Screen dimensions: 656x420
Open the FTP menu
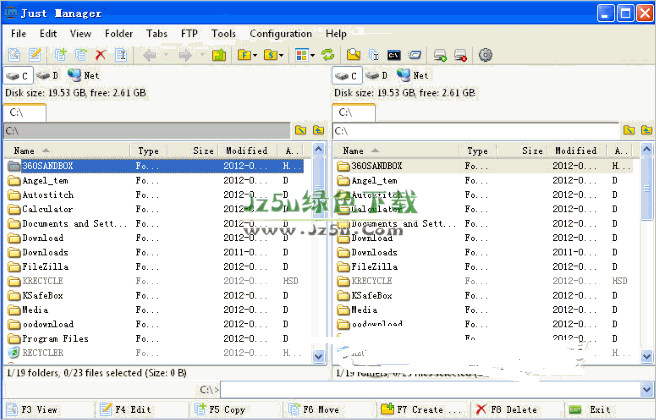click(189, 33)
